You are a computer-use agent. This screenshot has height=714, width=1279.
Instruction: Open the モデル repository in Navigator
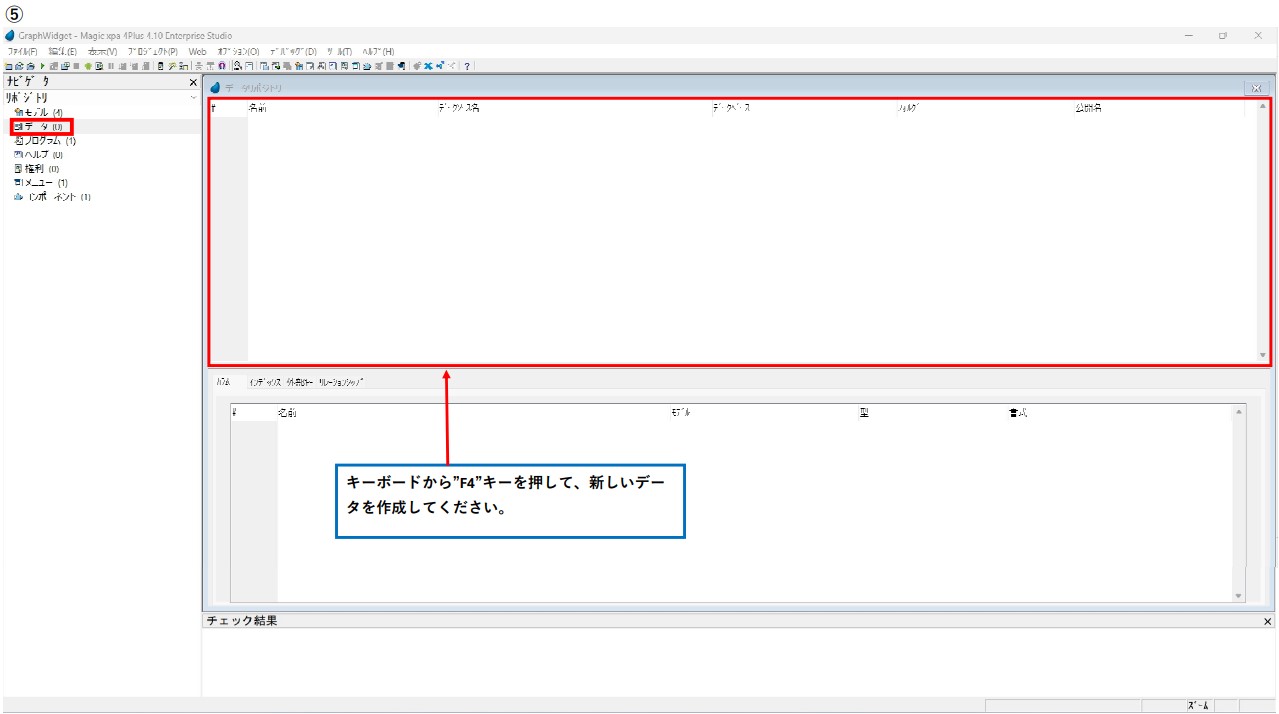pos(39,113)
